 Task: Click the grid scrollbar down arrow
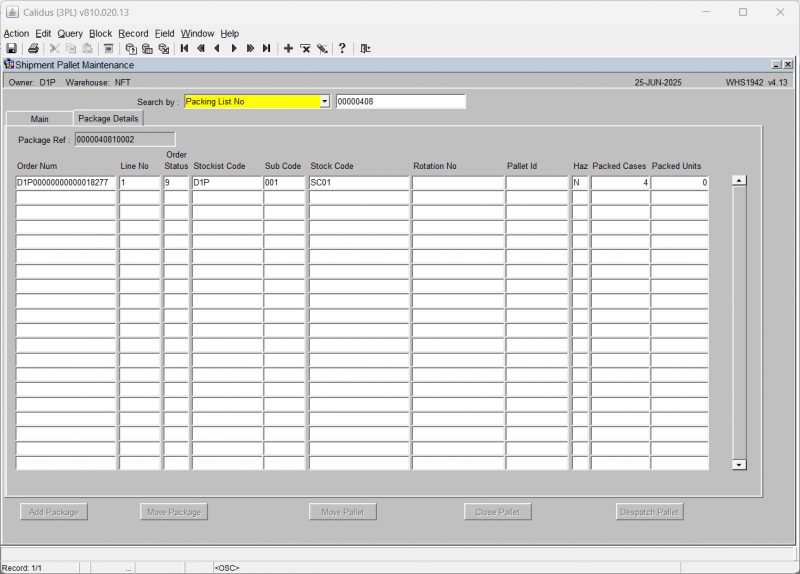[739, 464]
